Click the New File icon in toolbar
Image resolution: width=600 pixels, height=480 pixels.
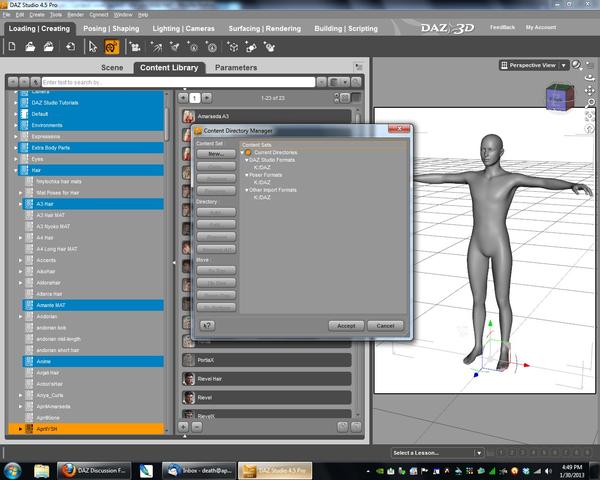tap(14, 47)
